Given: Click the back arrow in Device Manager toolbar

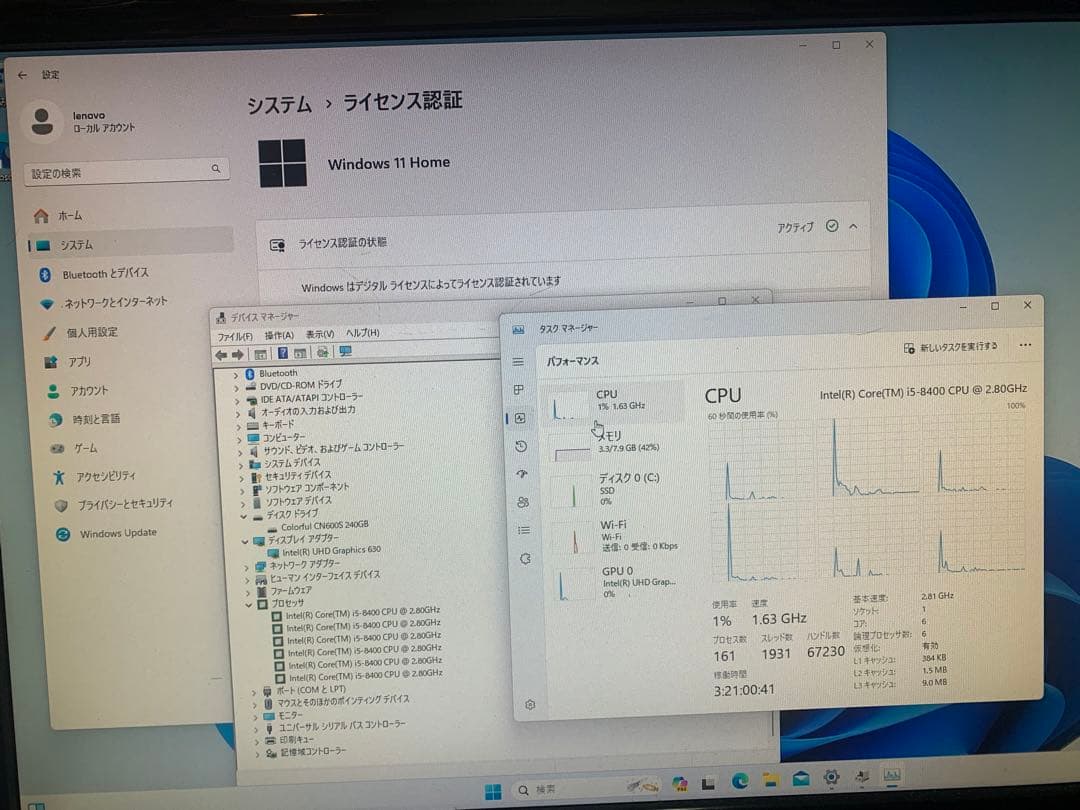Looking at the screenshot, I should [220, 352].
